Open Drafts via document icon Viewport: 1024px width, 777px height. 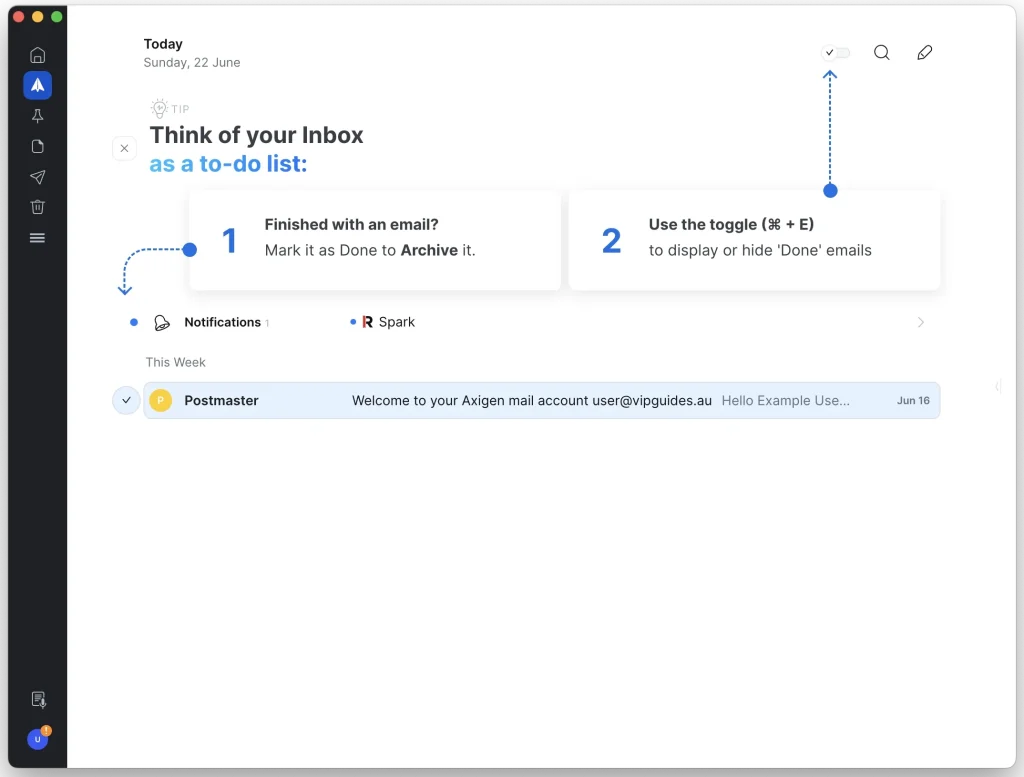[x=38, y=147]
